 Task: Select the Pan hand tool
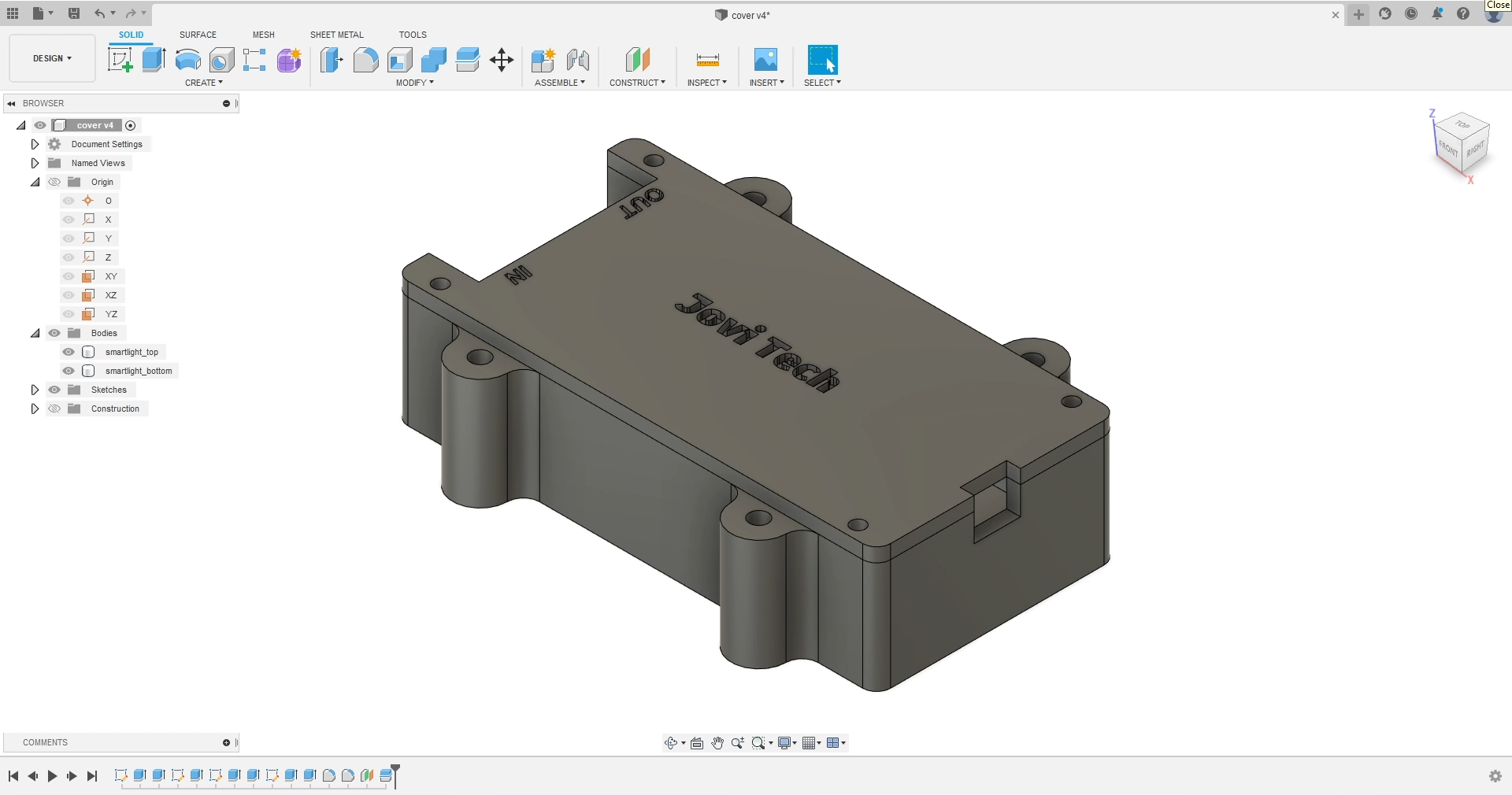click(717, 743)
